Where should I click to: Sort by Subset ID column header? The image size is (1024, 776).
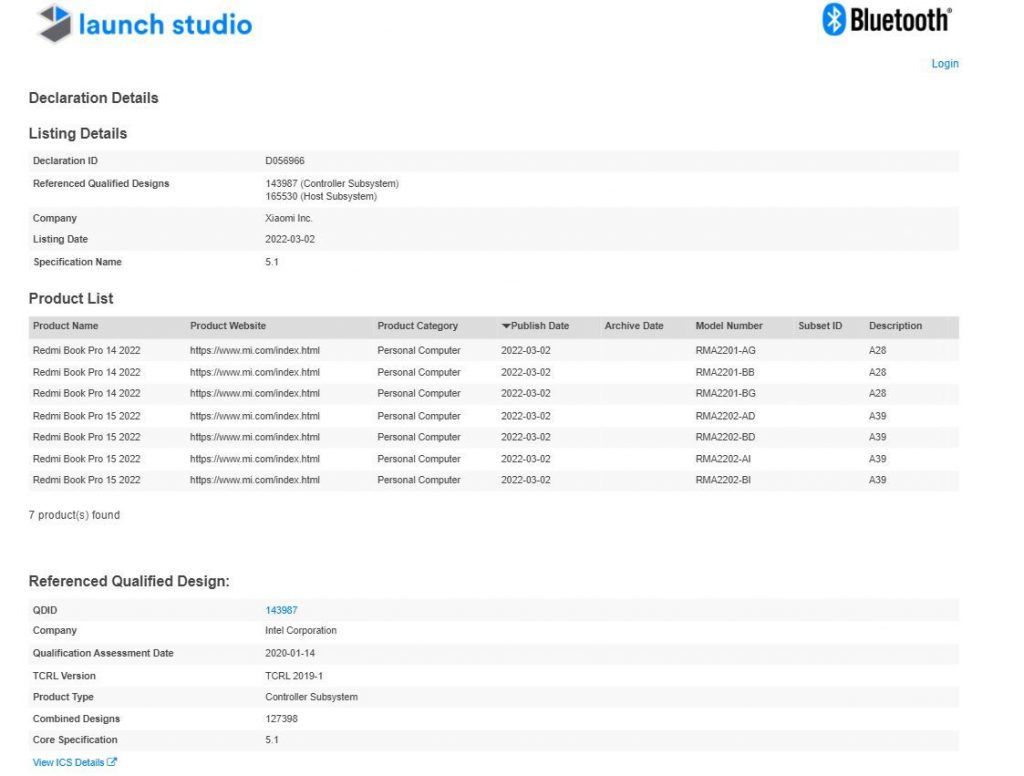[x=820, y=326]
